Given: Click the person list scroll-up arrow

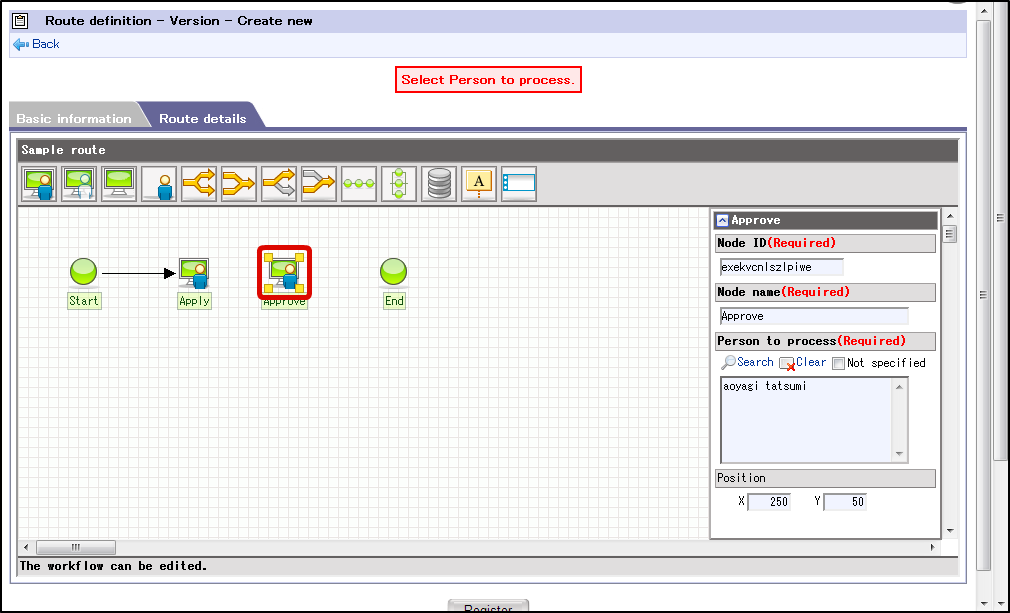Looking at the screenshot, I should coord(899,386).
